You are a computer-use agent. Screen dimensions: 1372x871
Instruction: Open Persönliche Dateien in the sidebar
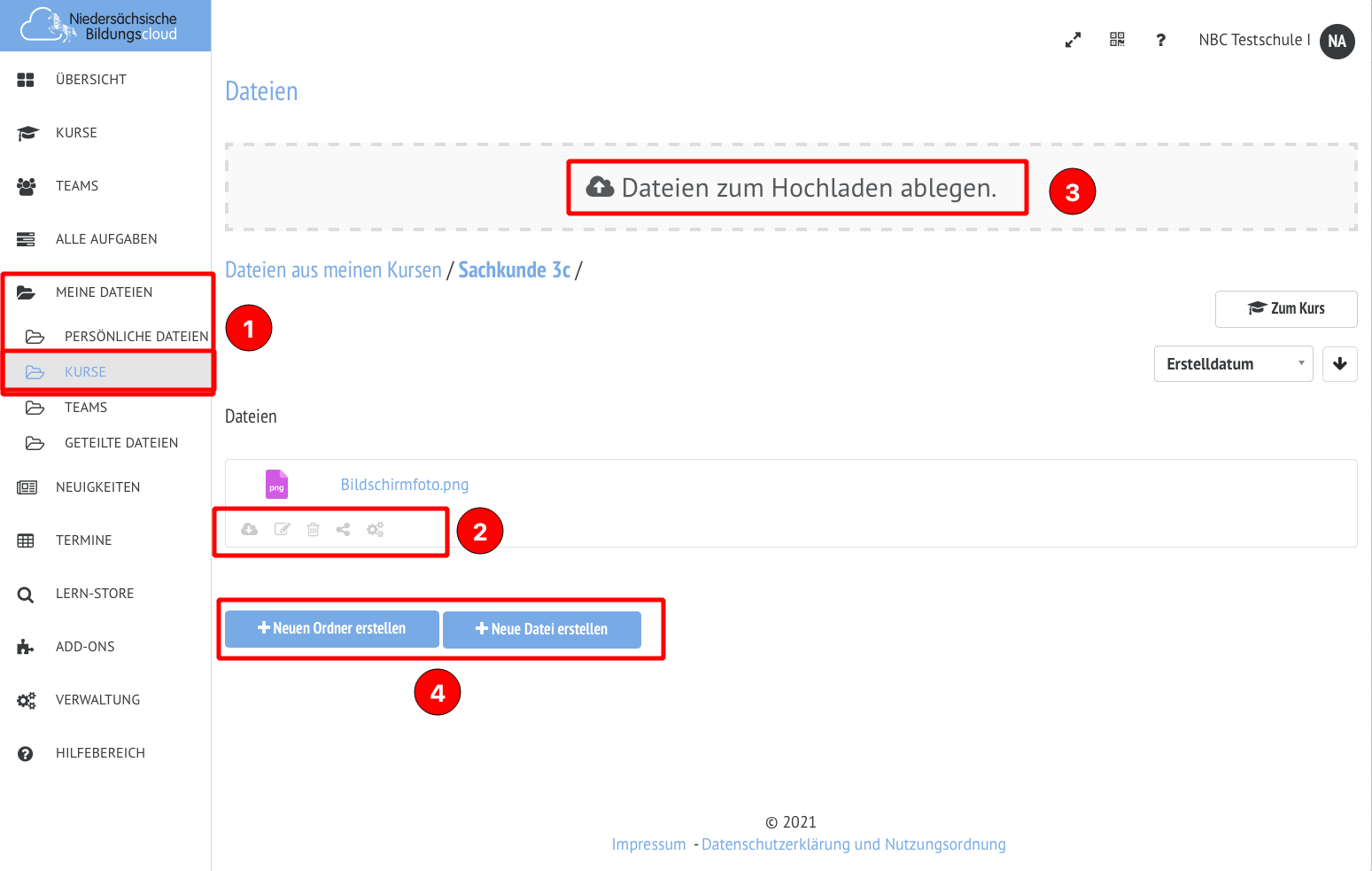click(136, 337)
